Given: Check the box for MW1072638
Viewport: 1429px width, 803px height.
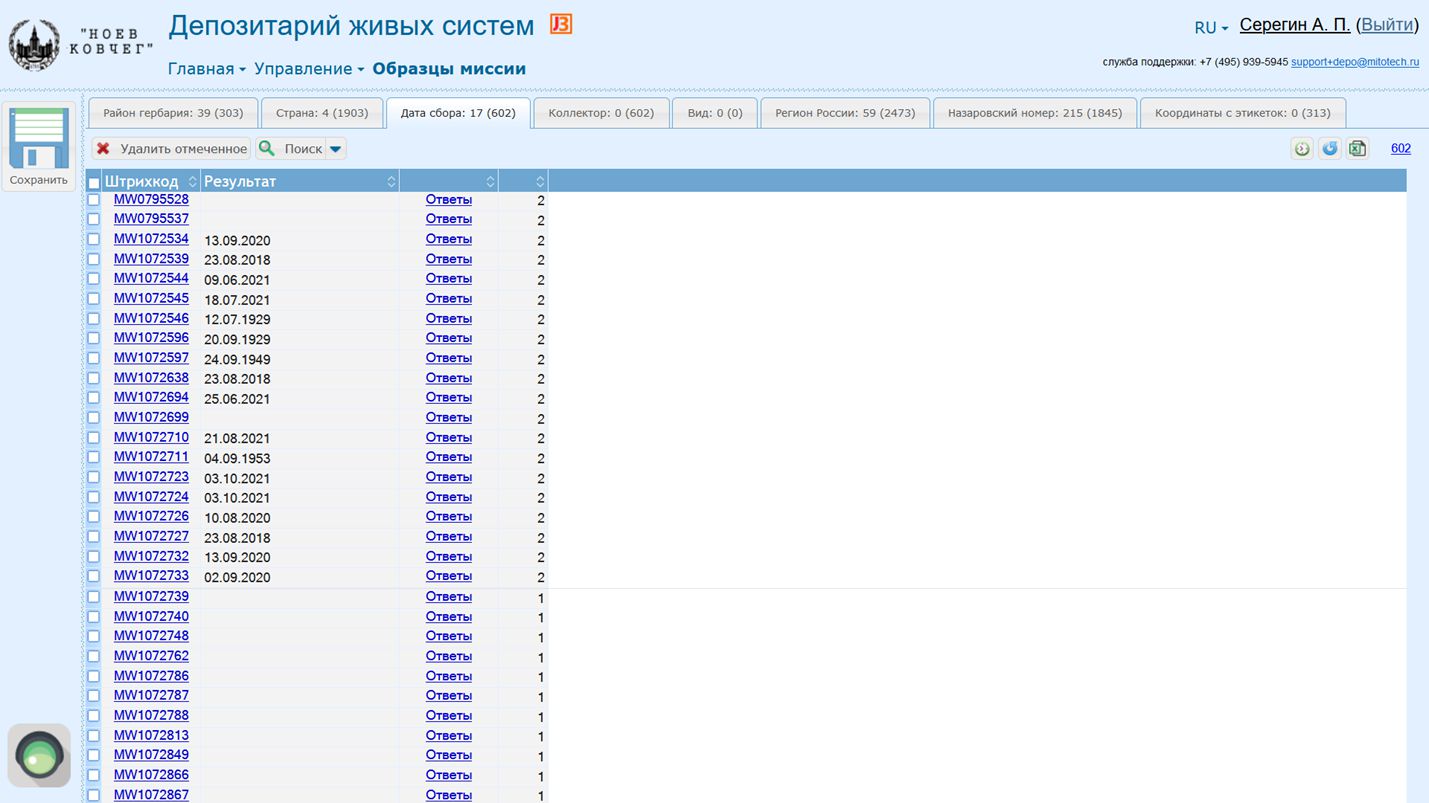Looking at the screenshot, I should pyautogui.click(x=94, y=378).
